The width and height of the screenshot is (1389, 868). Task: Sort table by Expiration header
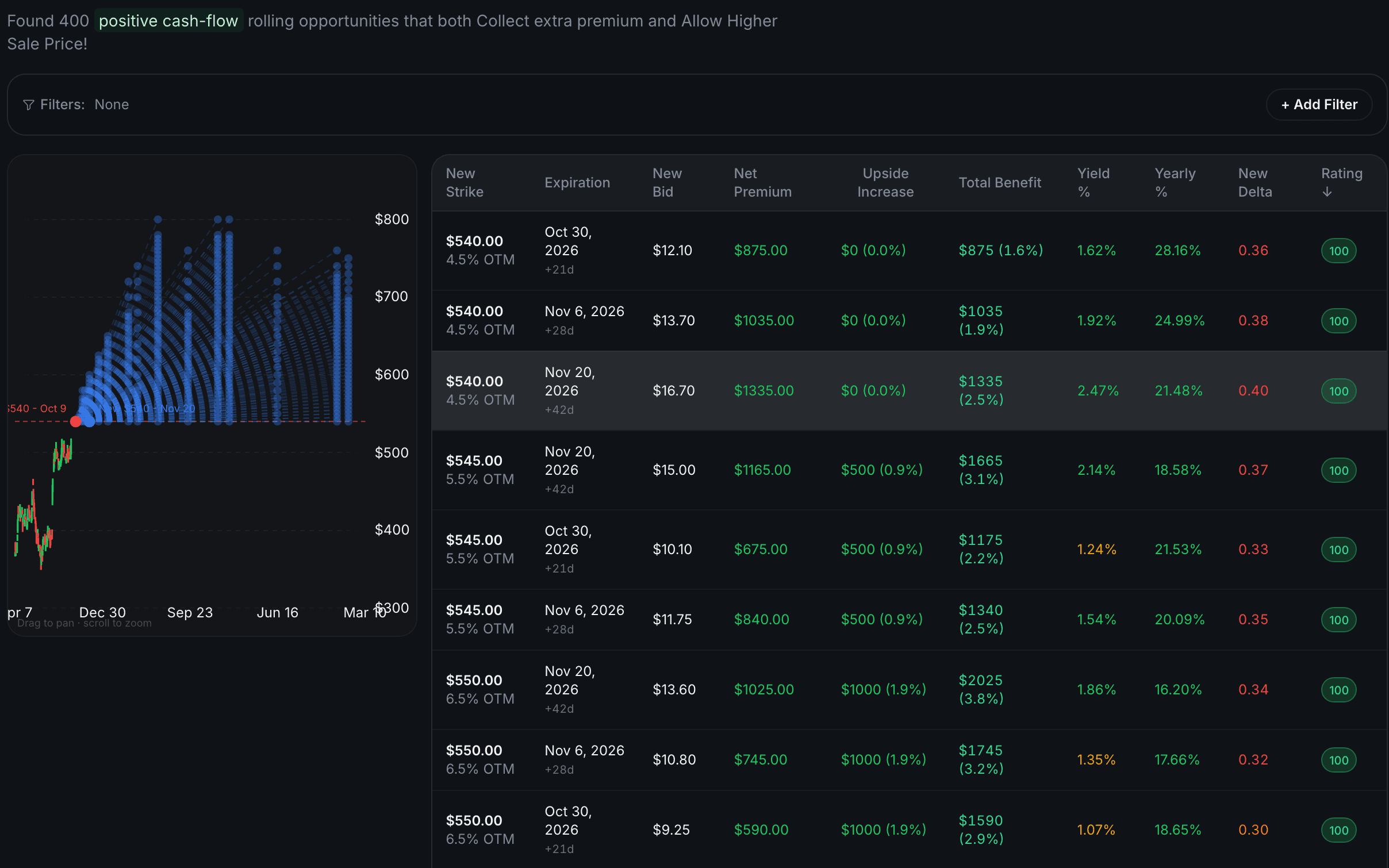[x=577, y=182]
